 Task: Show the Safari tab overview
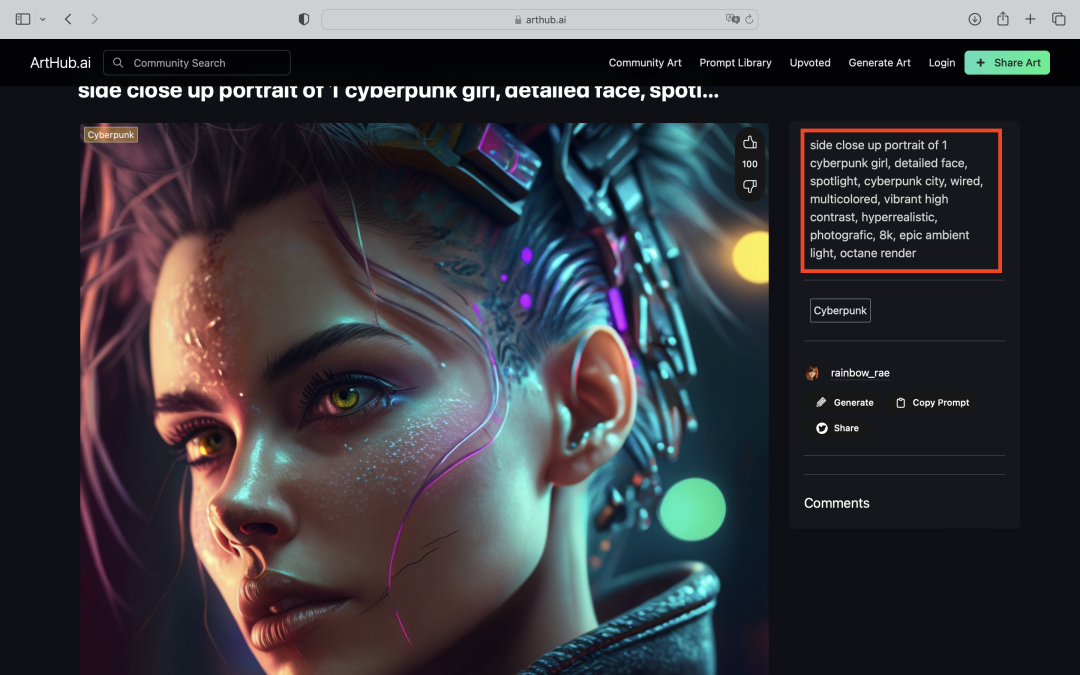[x=1058, y=19]
